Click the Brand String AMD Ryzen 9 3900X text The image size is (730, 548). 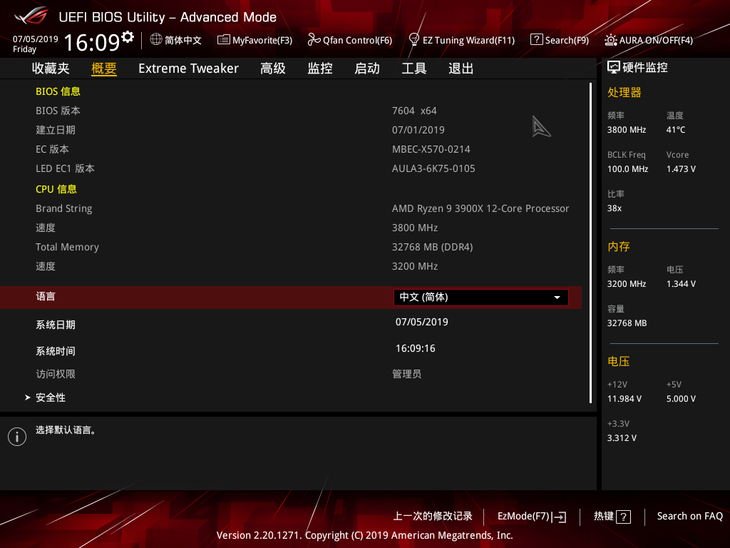[480, 209]
